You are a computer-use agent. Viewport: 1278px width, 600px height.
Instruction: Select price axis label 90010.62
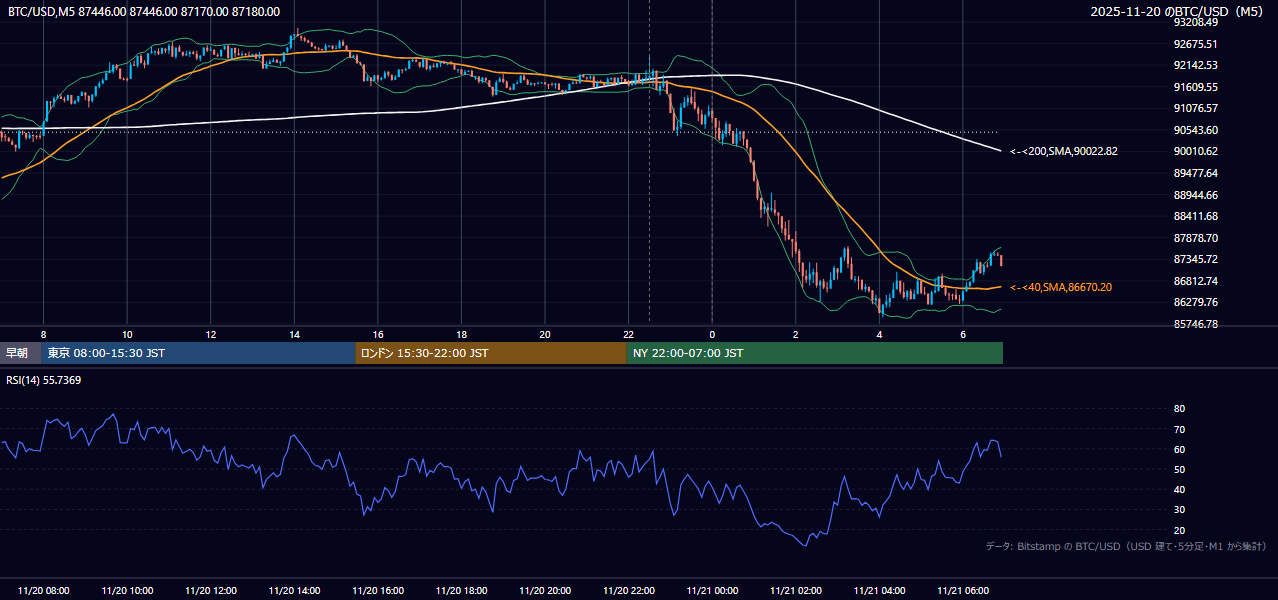1195,151
